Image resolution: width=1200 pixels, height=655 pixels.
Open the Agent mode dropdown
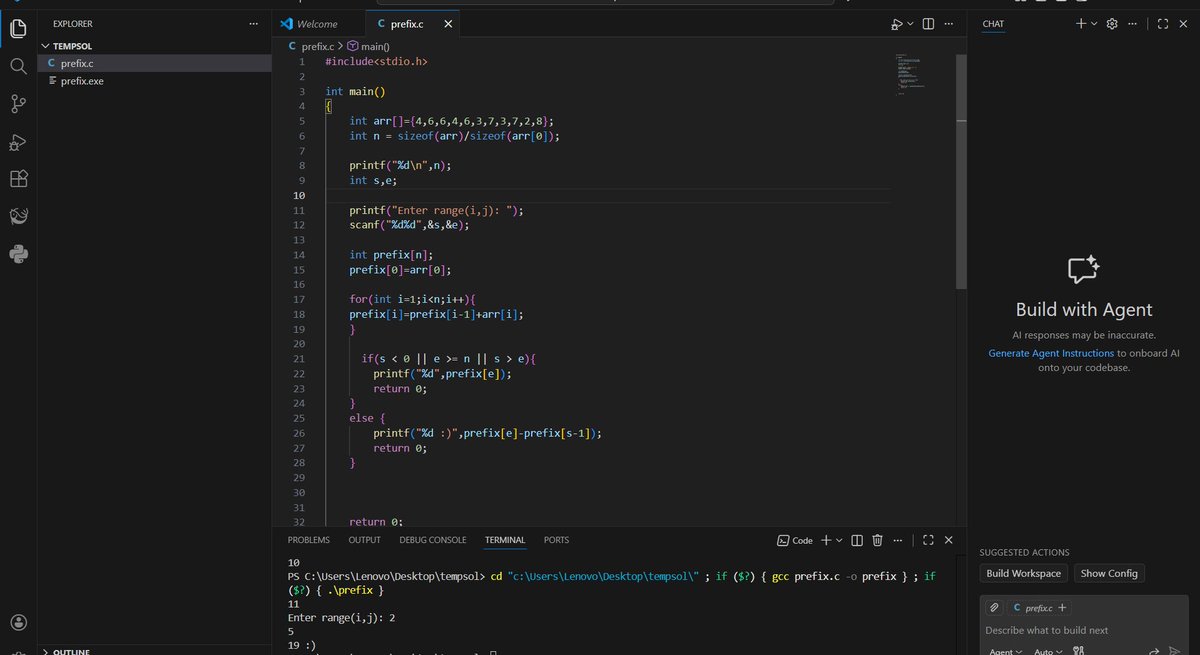point(1005,651)
